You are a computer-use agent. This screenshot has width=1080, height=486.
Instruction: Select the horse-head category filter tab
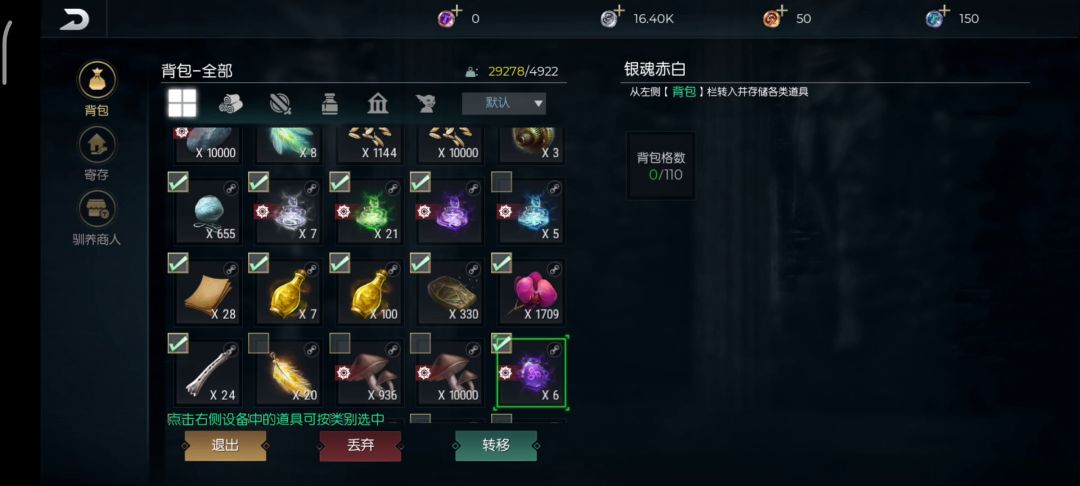pyautogui.click(x=425, y=104)
